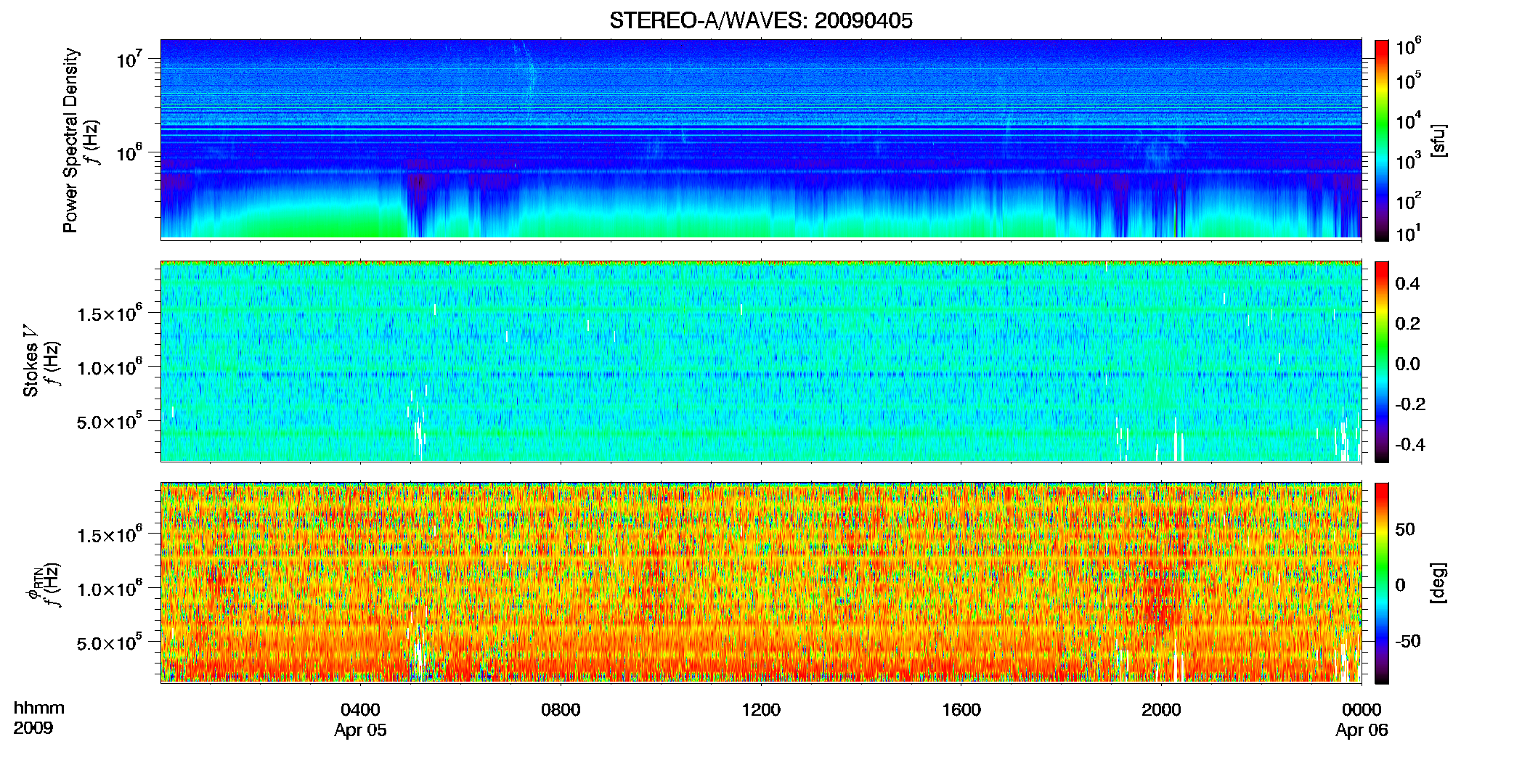Click the Stokes V color bar
The image size is (1522, 784).
coord(1382,362)
